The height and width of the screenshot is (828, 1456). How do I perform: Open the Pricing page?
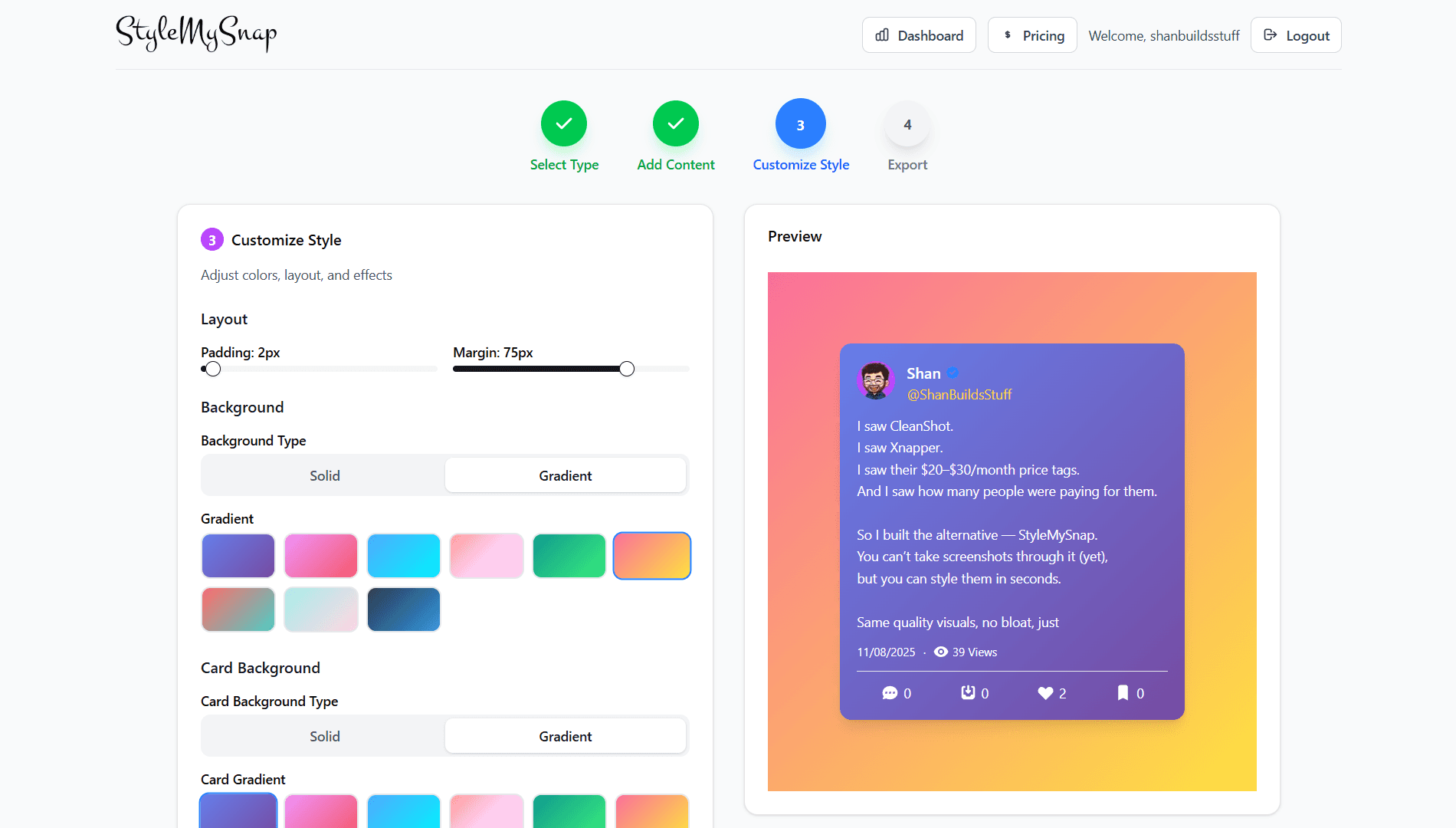[x=1032, y=35]
